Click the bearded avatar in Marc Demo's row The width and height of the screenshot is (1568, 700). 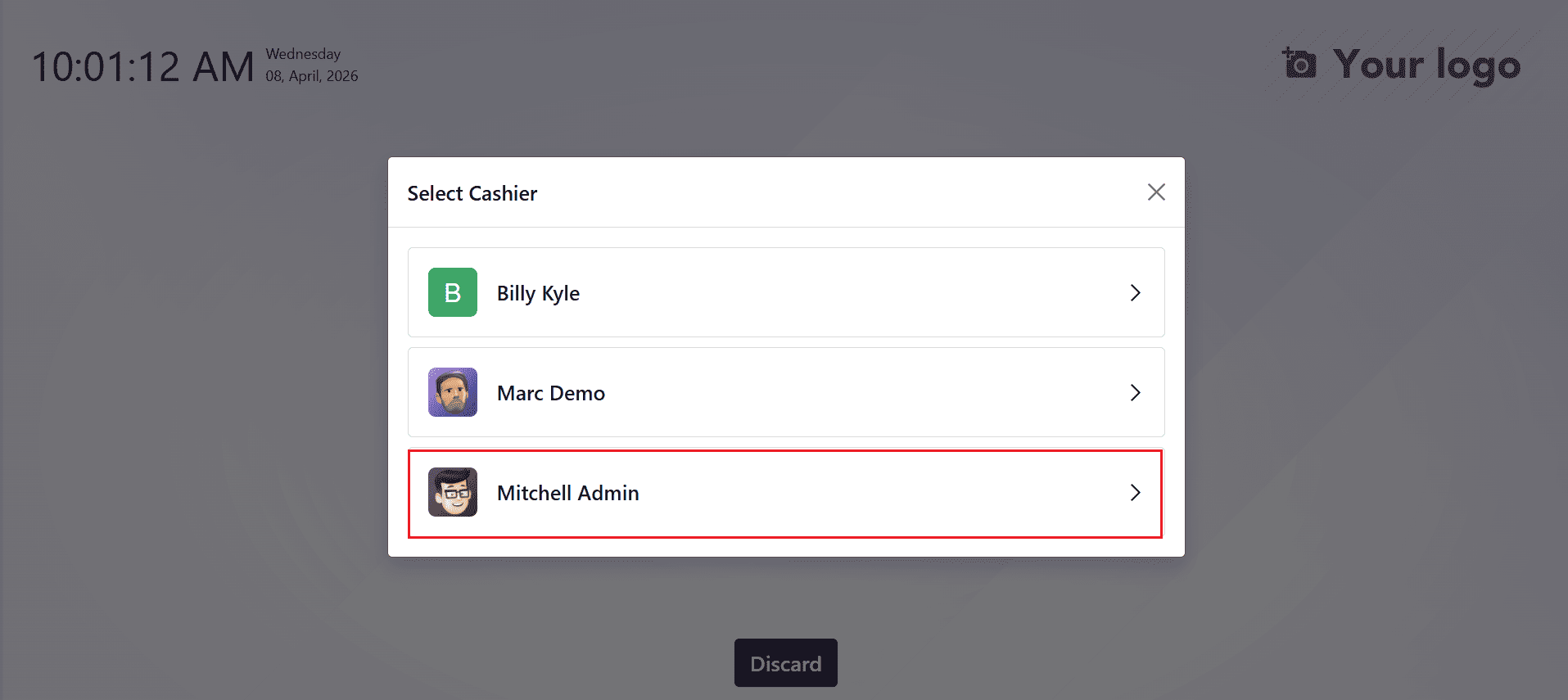(x=452, y=392)
